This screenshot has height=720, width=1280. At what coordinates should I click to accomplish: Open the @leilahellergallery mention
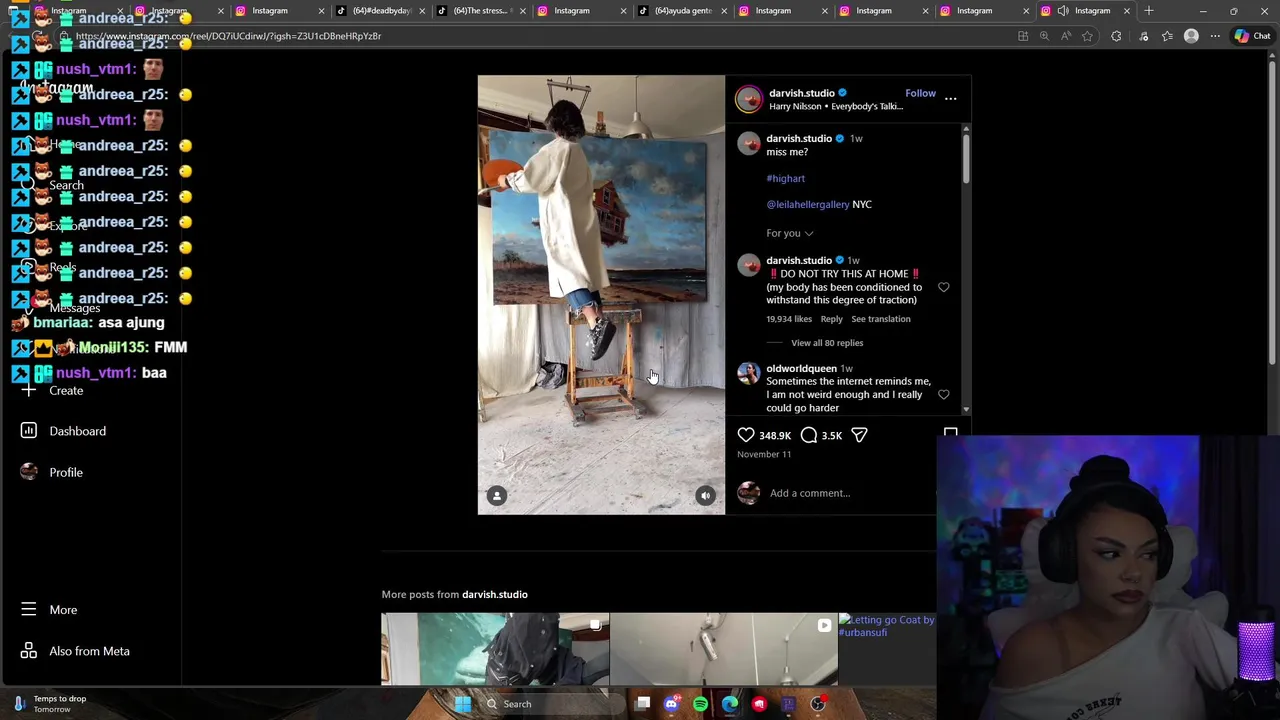(x=807, y=204)
